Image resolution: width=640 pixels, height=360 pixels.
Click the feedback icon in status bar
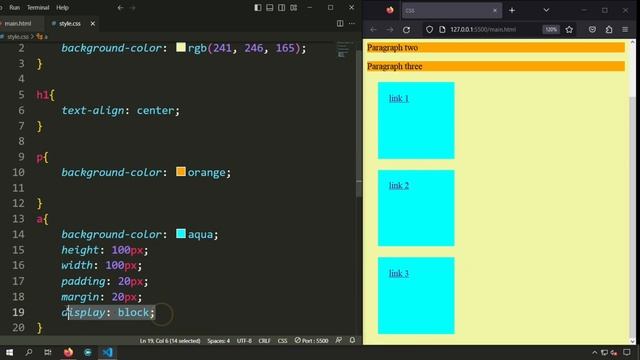(x=339, y=340)
